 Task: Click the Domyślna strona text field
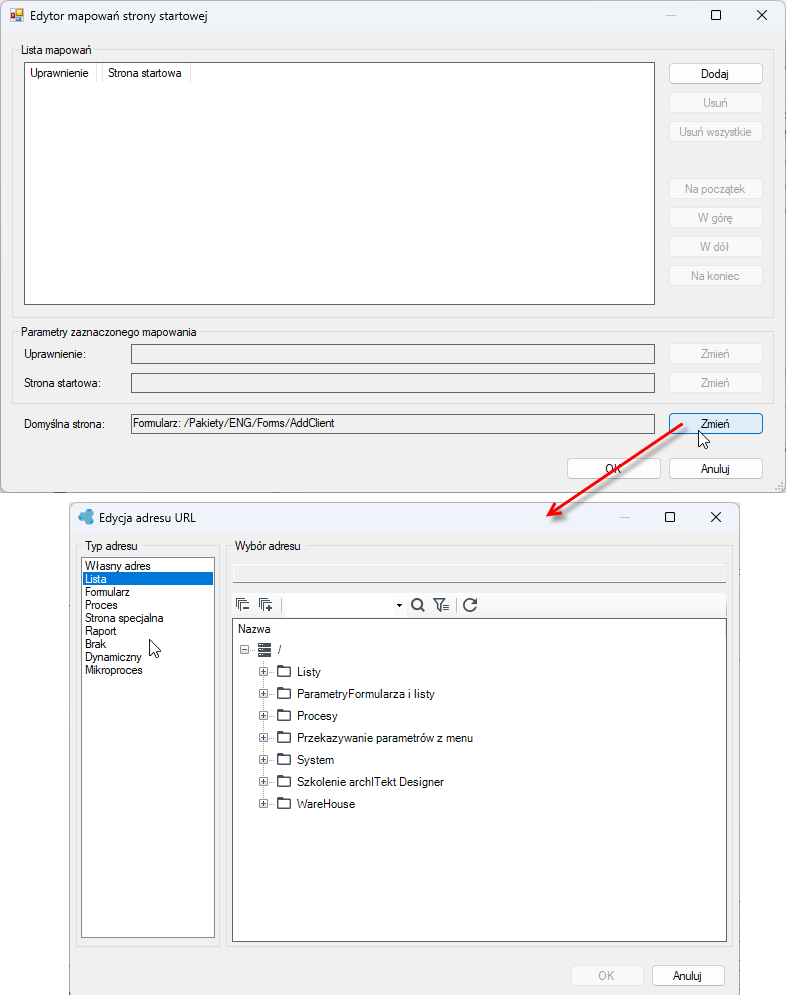[393, 423]
